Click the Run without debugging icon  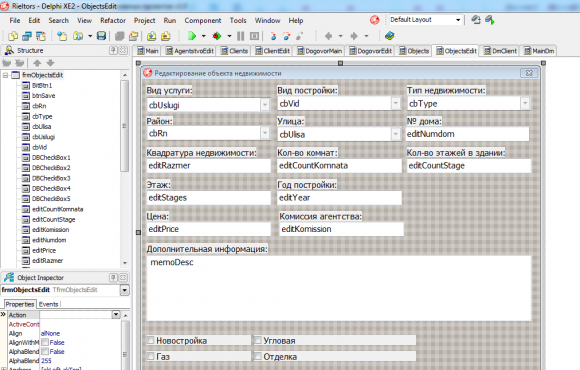point(217,36)
